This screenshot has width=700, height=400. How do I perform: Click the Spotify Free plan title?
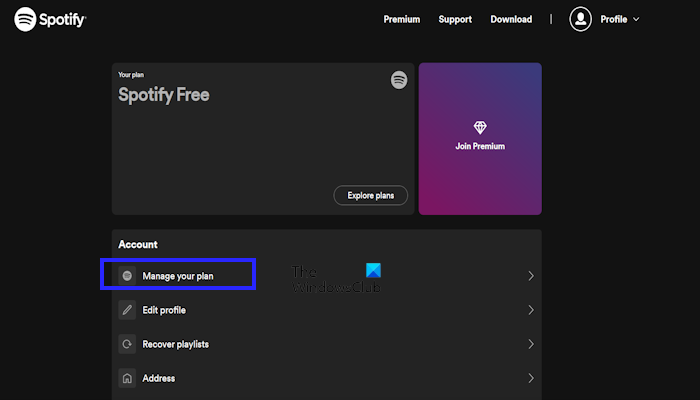coord(164,96)
